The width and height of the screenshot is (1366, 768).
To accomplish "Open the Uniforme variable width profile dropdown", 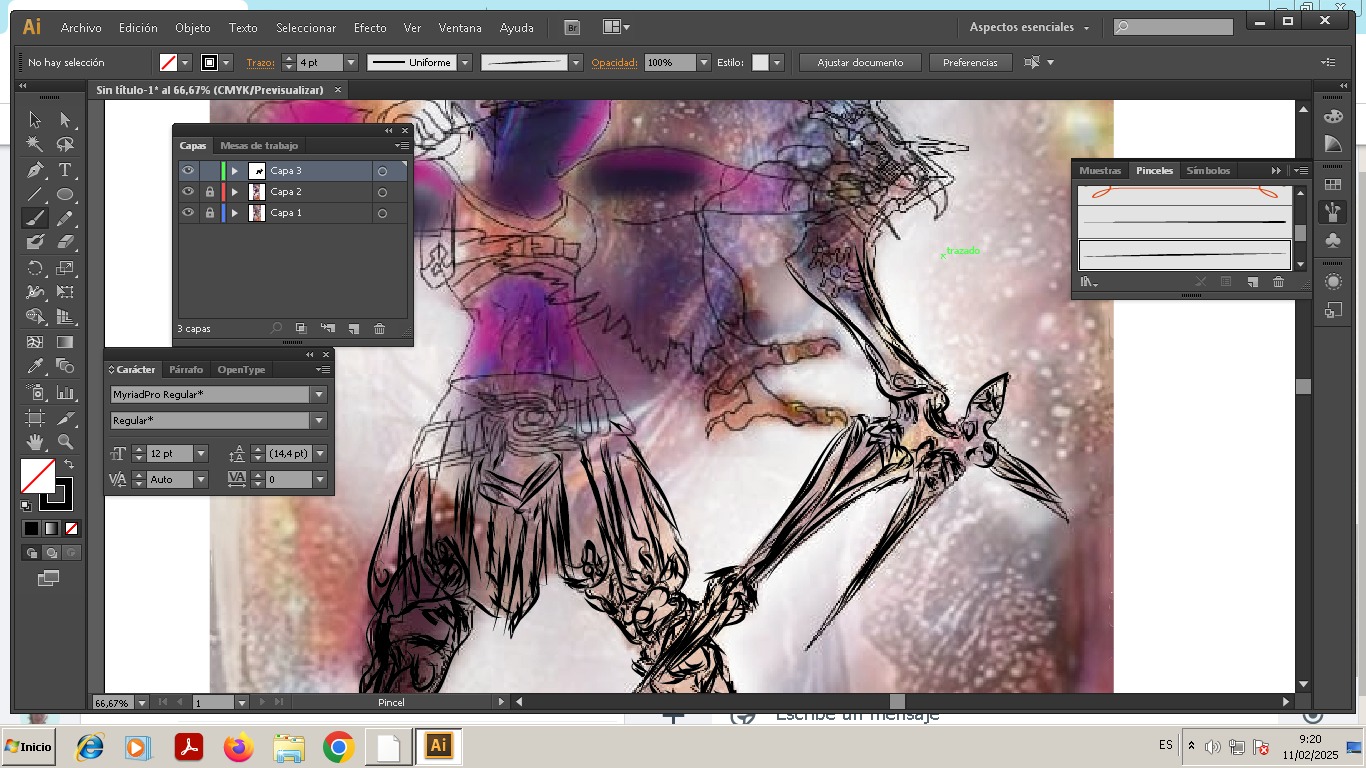I will coord(466,62).
